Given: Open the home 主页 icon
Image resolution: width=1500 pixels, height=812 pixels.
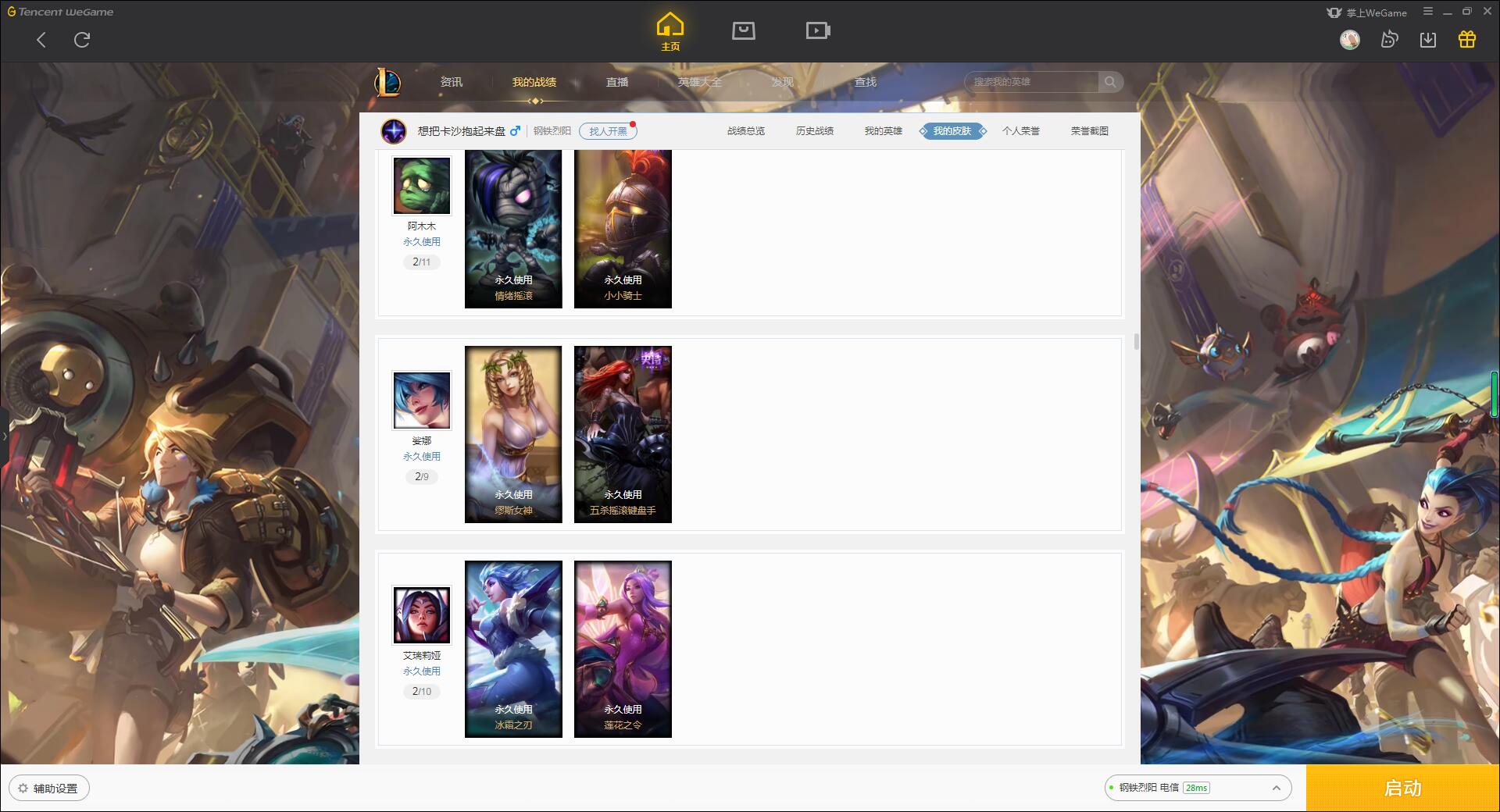Looking at the screenshot, I should [670, 31].
